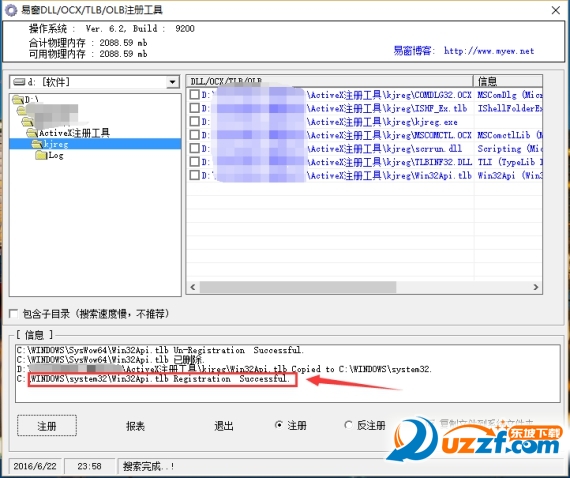Open the myew.net blog link
The height and width of the screenshot is (478, 570).
pyautogui.click(x=489, y=51)
